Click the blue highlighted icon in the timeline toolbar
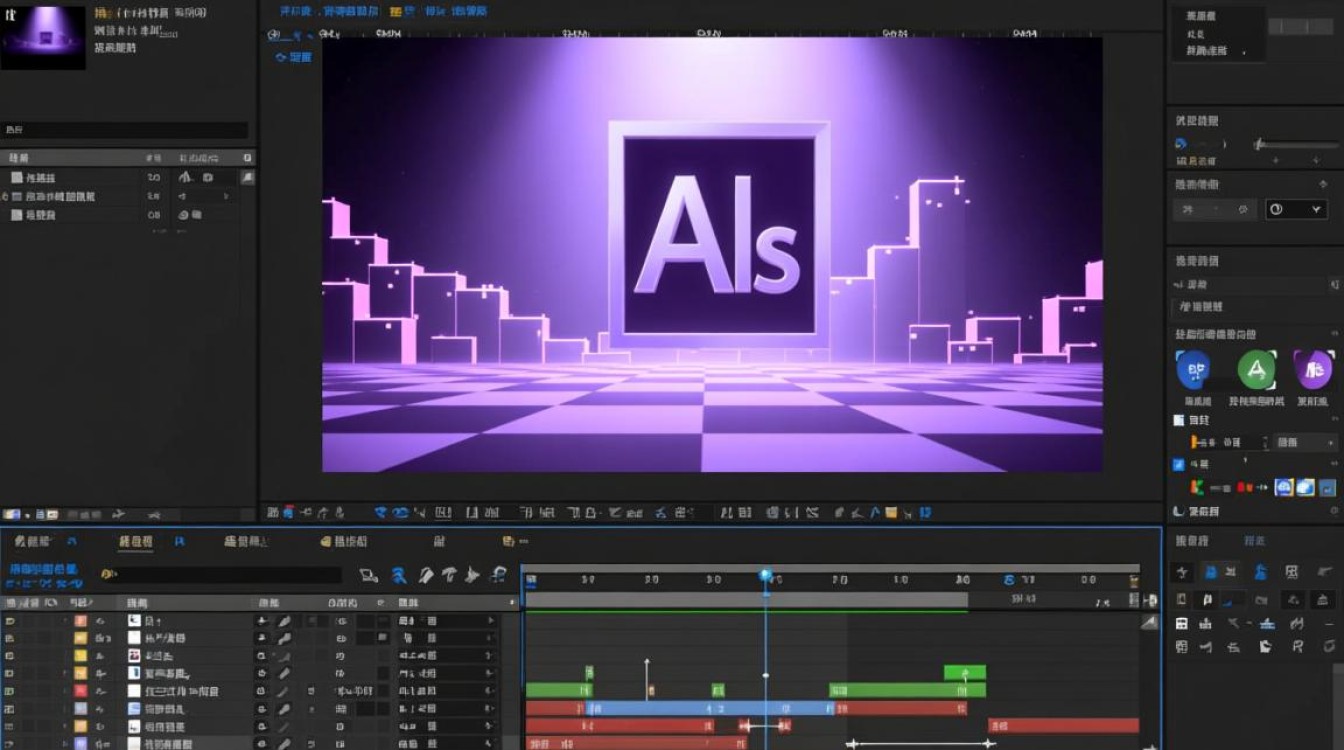Image resolution: width=1344 pixels, height=750 pixels. 398,575
